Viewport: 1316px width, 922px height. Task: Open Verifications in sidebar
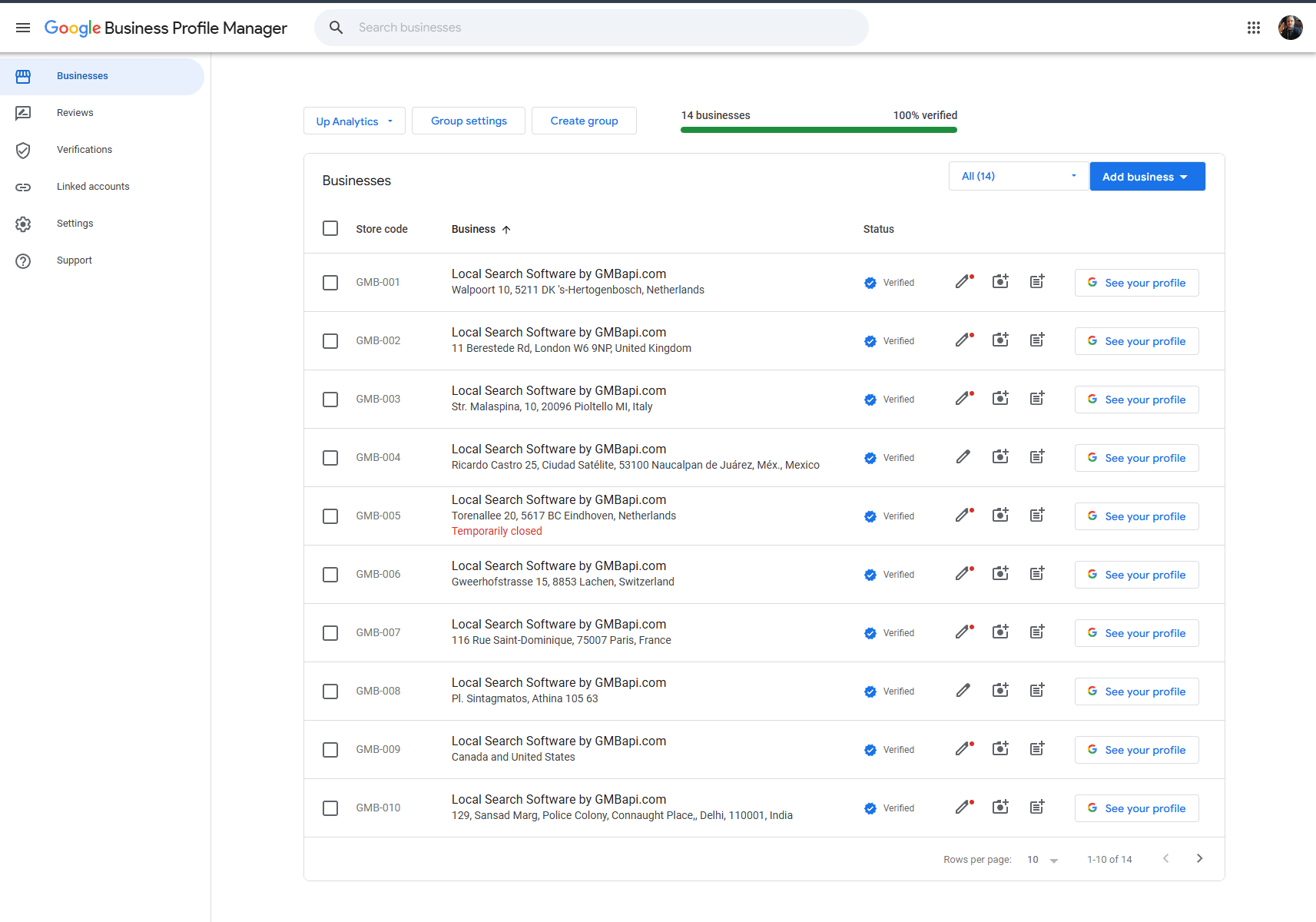(x=102, y=150)
